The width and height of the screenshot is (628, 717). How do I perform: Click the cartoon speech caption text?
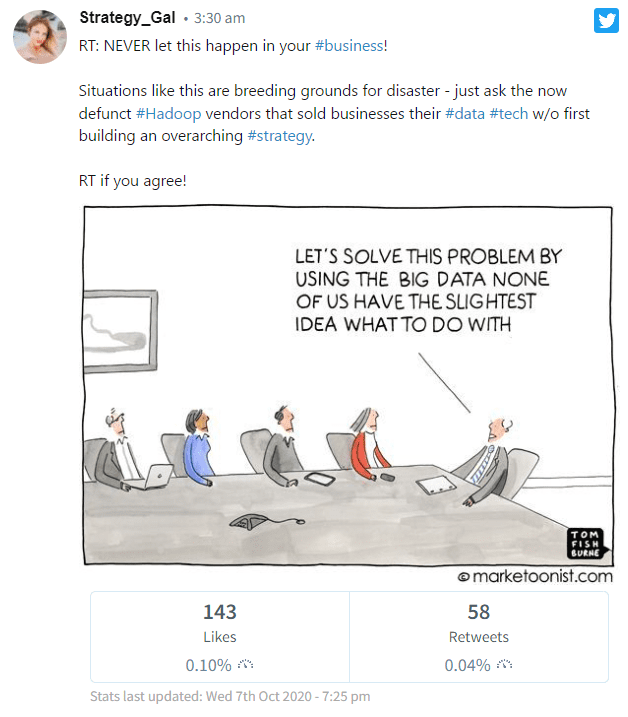[428, 290]
